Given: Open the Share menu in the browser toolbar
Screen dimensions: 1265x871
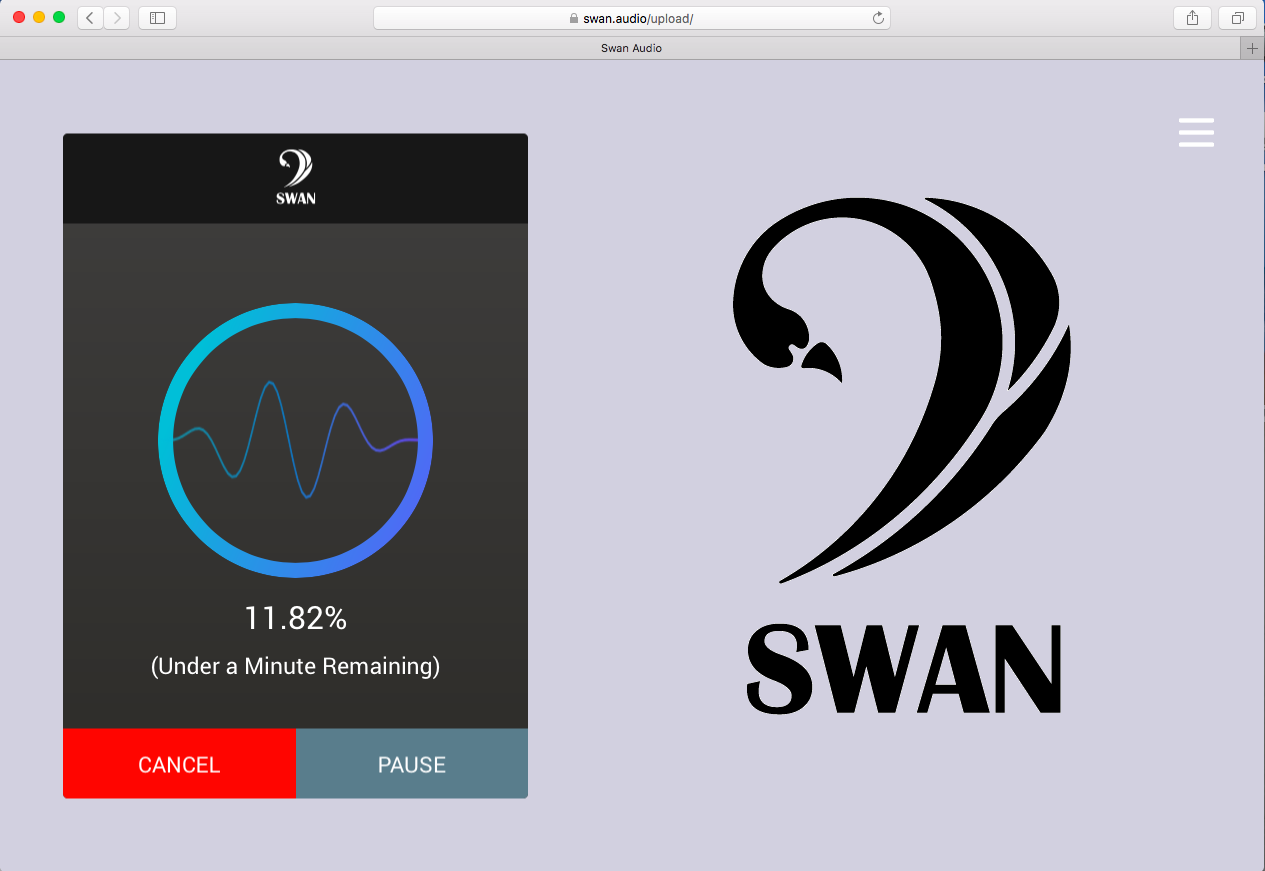Looking at the screenshot, I should coord(1191,17).
